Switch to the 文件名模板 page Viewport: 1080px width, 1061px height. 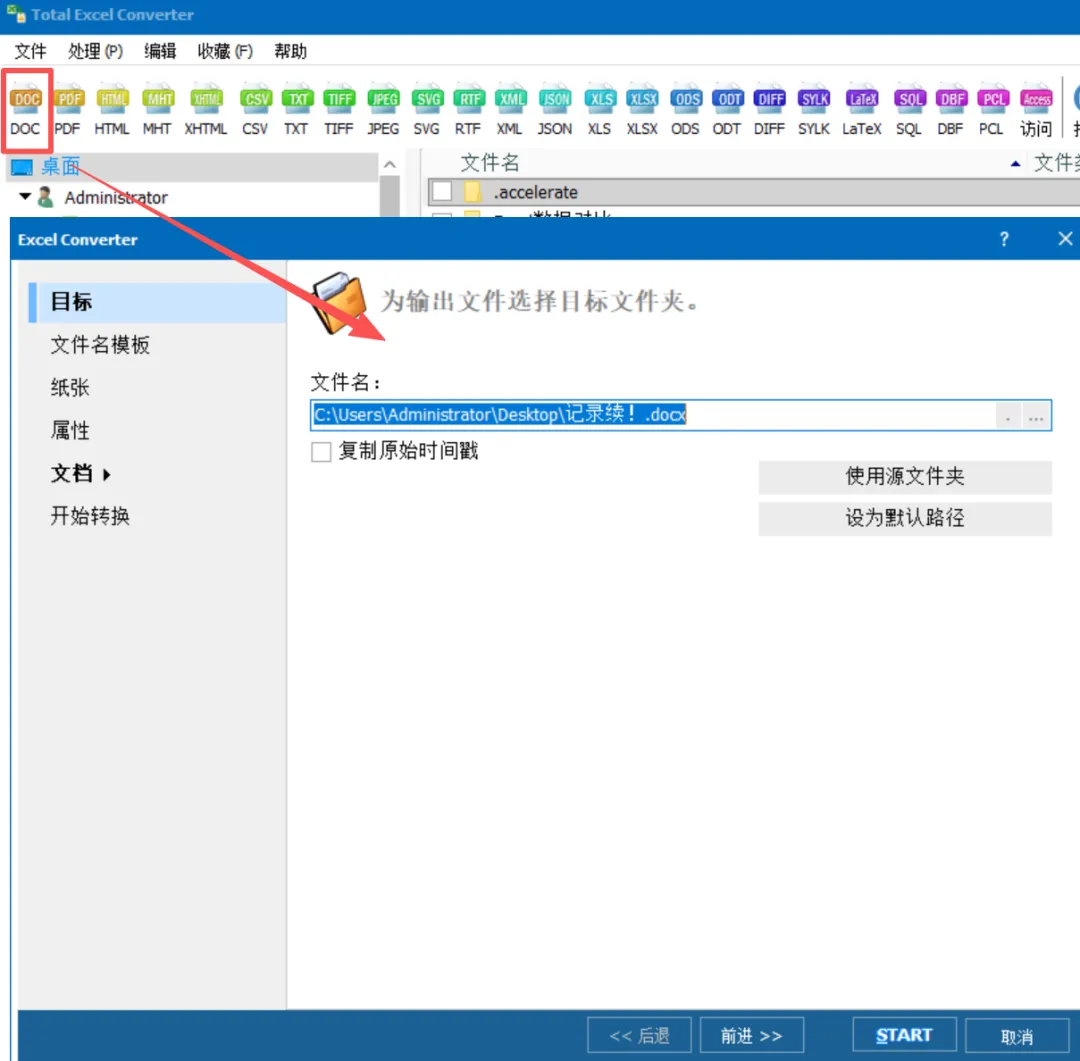point(100,344)
